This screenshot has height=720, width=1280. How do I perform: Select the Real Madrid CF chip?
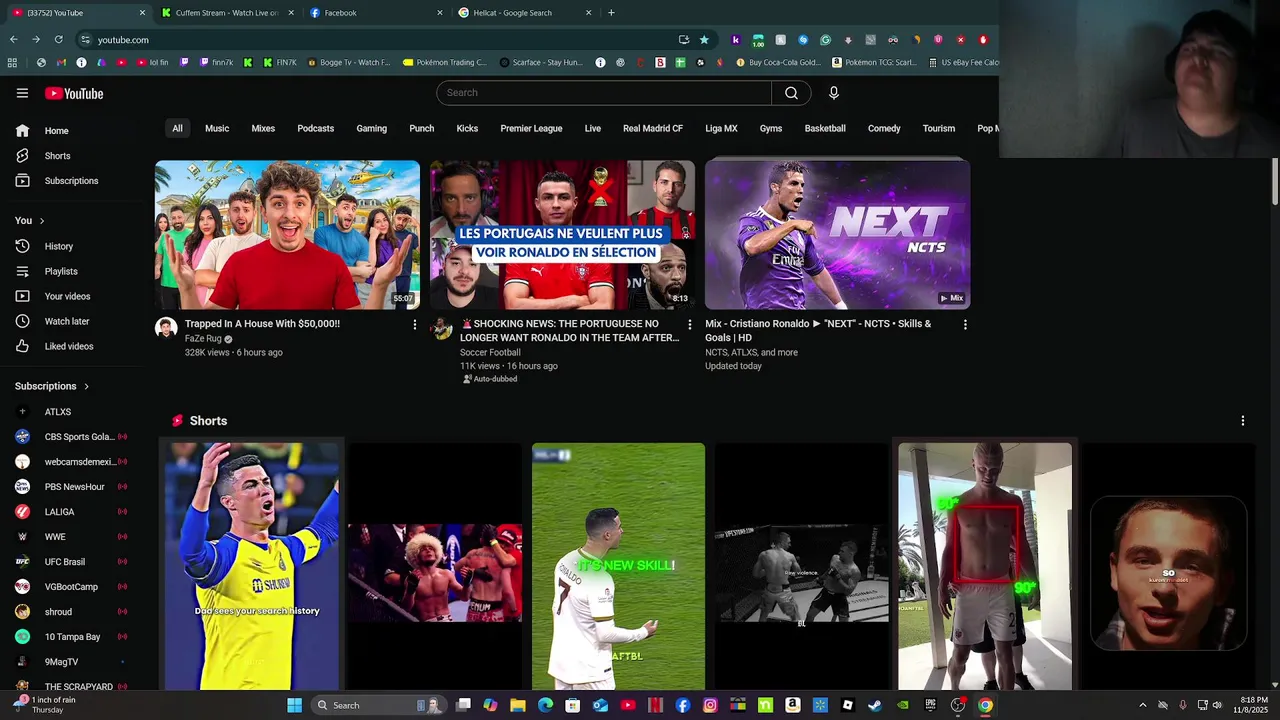tap(653, 128)
